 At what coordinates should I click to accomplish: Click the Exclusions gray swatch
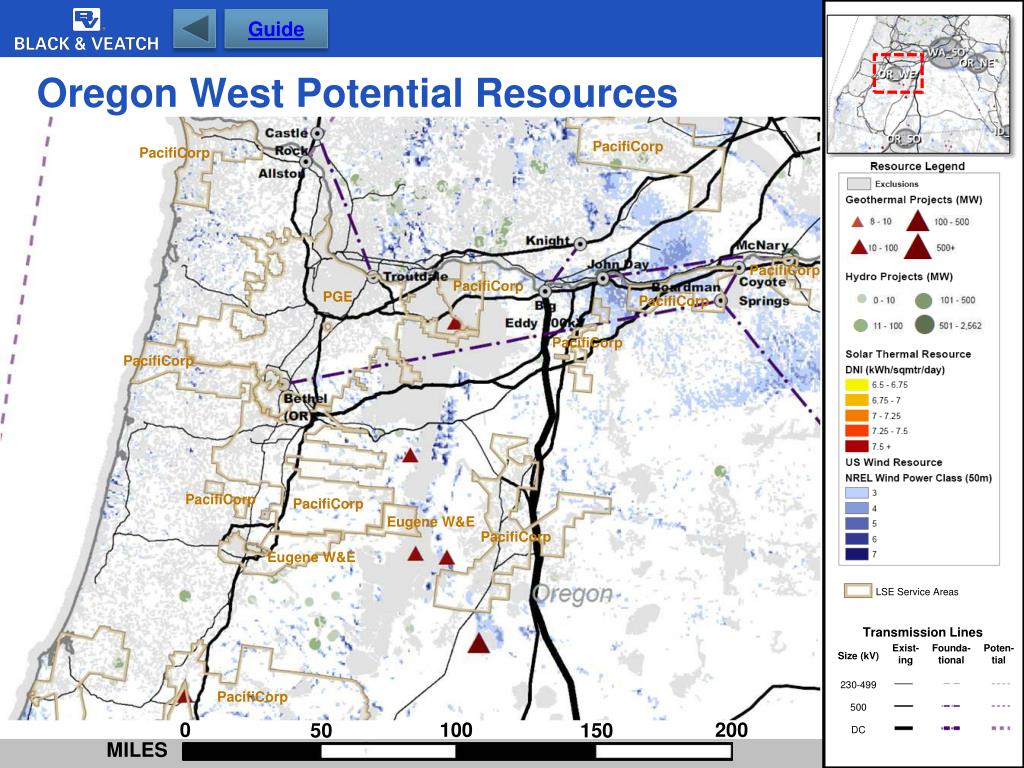tap(858, 184)
